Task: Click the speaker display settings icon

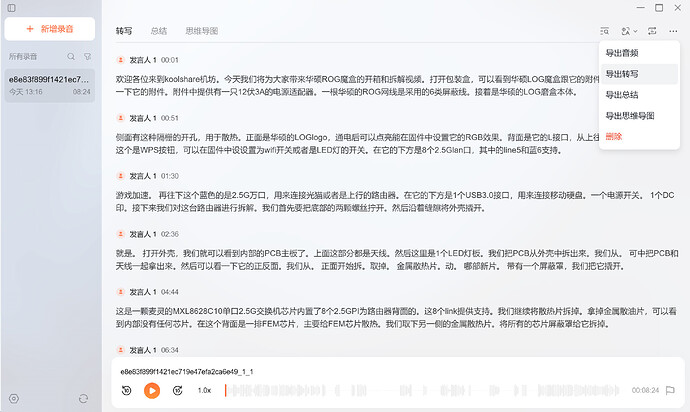Action: pyautogui.click(x=652, y=31)
